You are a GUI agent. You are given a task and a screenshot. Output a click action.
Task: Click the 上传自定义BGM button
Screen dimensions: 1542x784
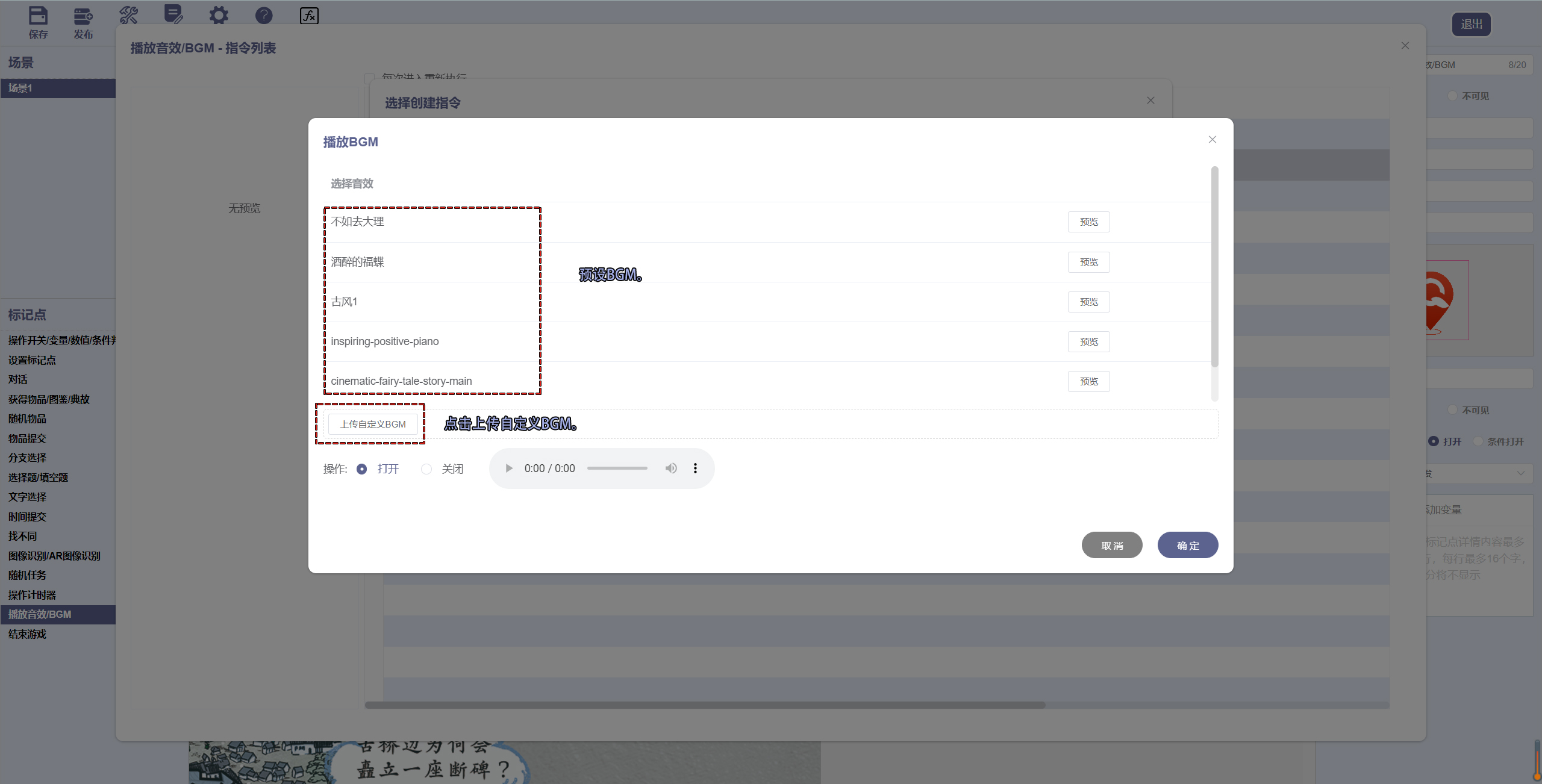(373, 425)
